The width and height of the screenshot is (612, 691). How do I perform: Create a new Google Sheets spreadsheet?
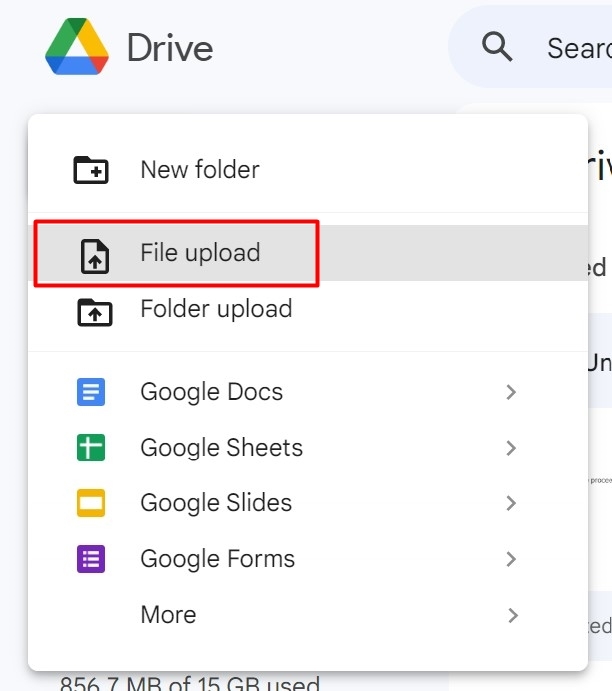click(x=308, y=447)
